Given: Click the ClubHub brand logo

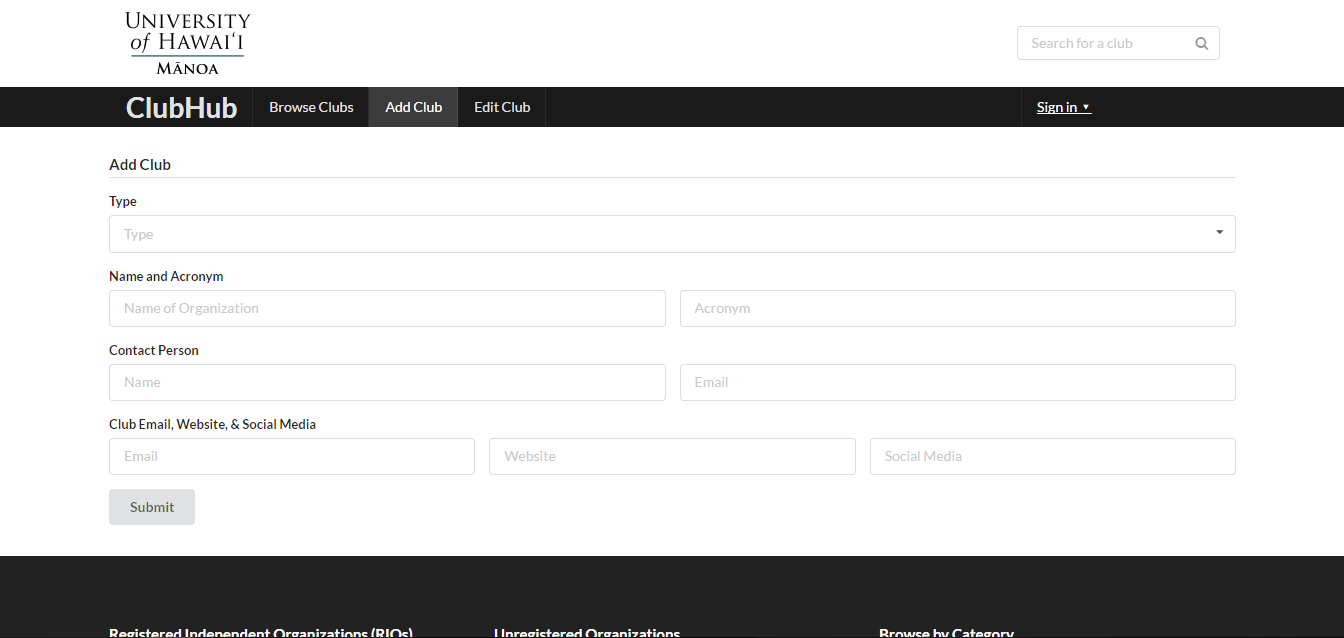Looking at the screenshot, I should (181, 107).
